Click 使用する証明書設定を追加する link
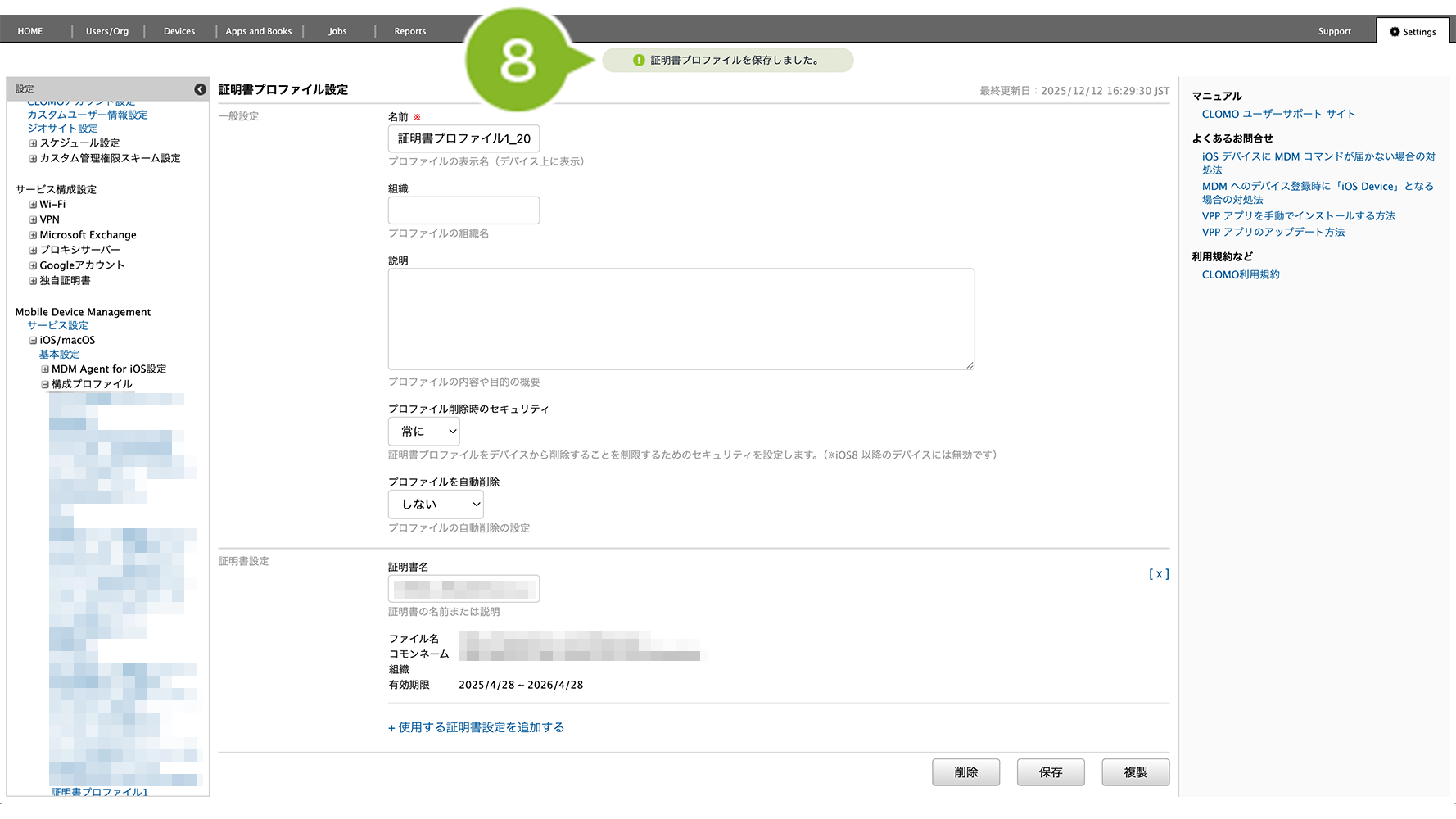The image size is (1456, 819). (476, 727)
